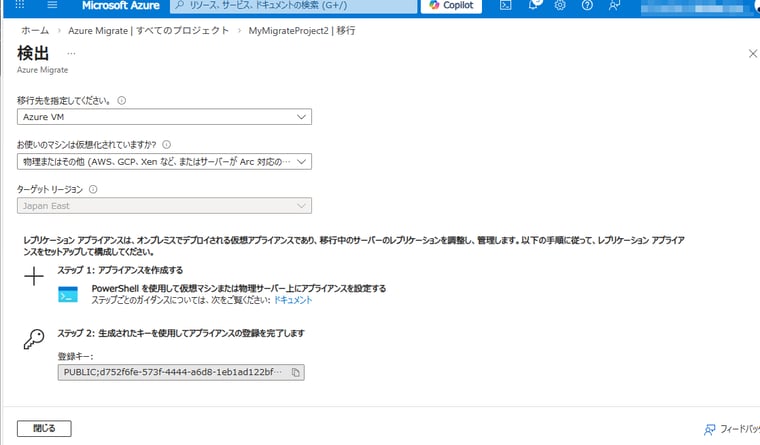Expand the 物理またはその他 virtualization dropdown

[164, 161]
